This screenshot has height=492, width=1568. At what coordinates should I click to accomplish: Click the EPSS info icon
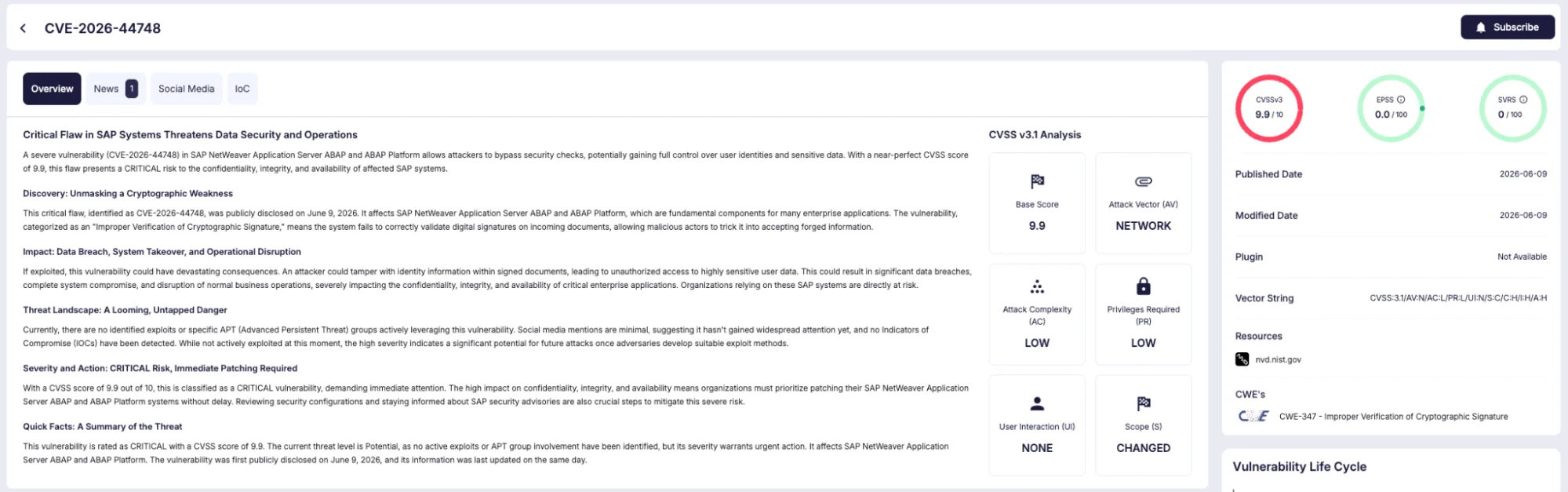(1400, 100)
